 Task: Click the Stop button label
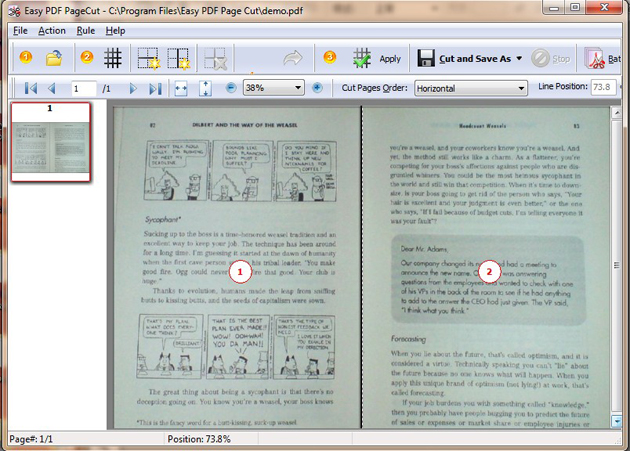[x=561, y=59]
